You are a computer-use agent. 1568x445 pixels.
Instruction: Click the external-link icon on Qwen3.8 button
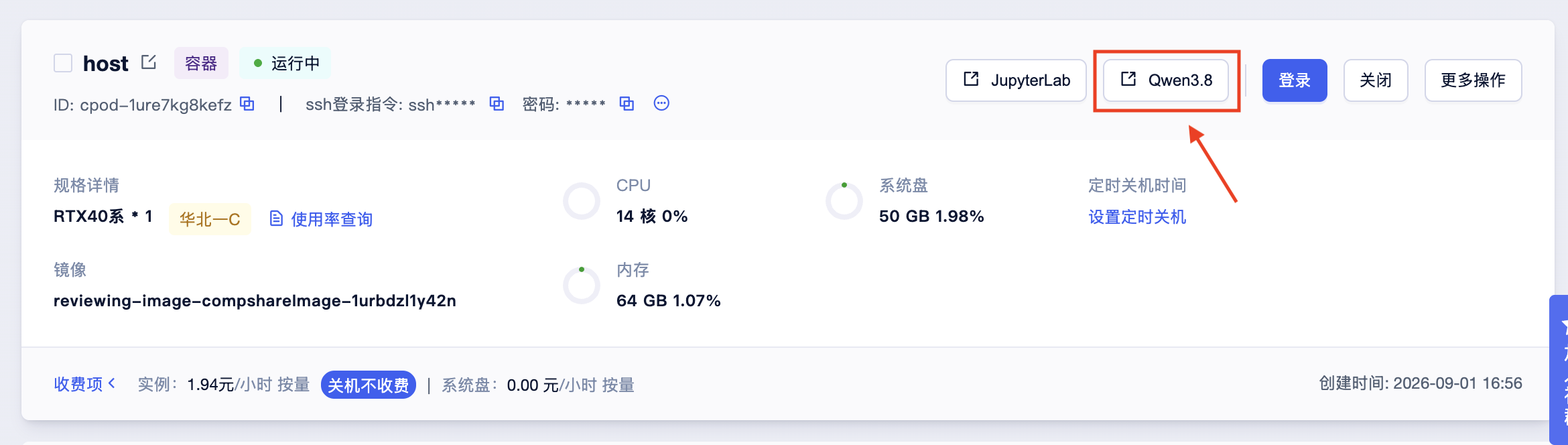[1128, 79]
